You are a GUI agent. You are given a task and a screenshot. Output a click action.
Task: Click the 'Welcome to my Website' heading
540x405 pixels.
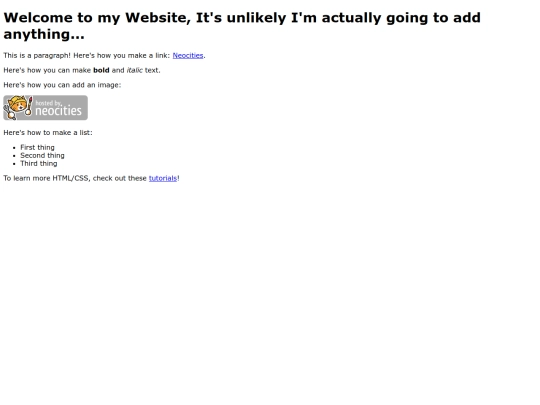click(x=97, y=18)
